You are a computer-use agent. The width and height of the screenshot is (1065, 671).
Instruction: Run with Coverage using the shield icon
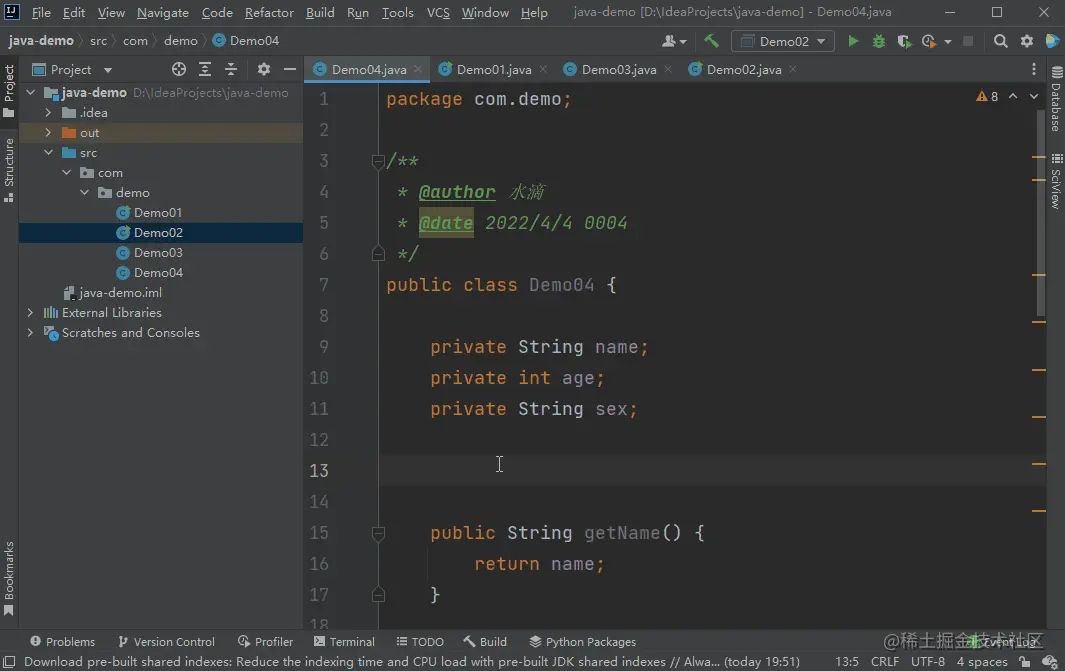coord(904,41)
